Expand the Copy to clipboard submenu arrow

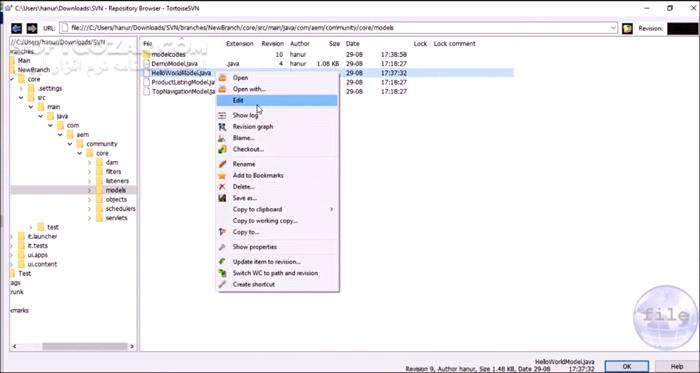331,209
